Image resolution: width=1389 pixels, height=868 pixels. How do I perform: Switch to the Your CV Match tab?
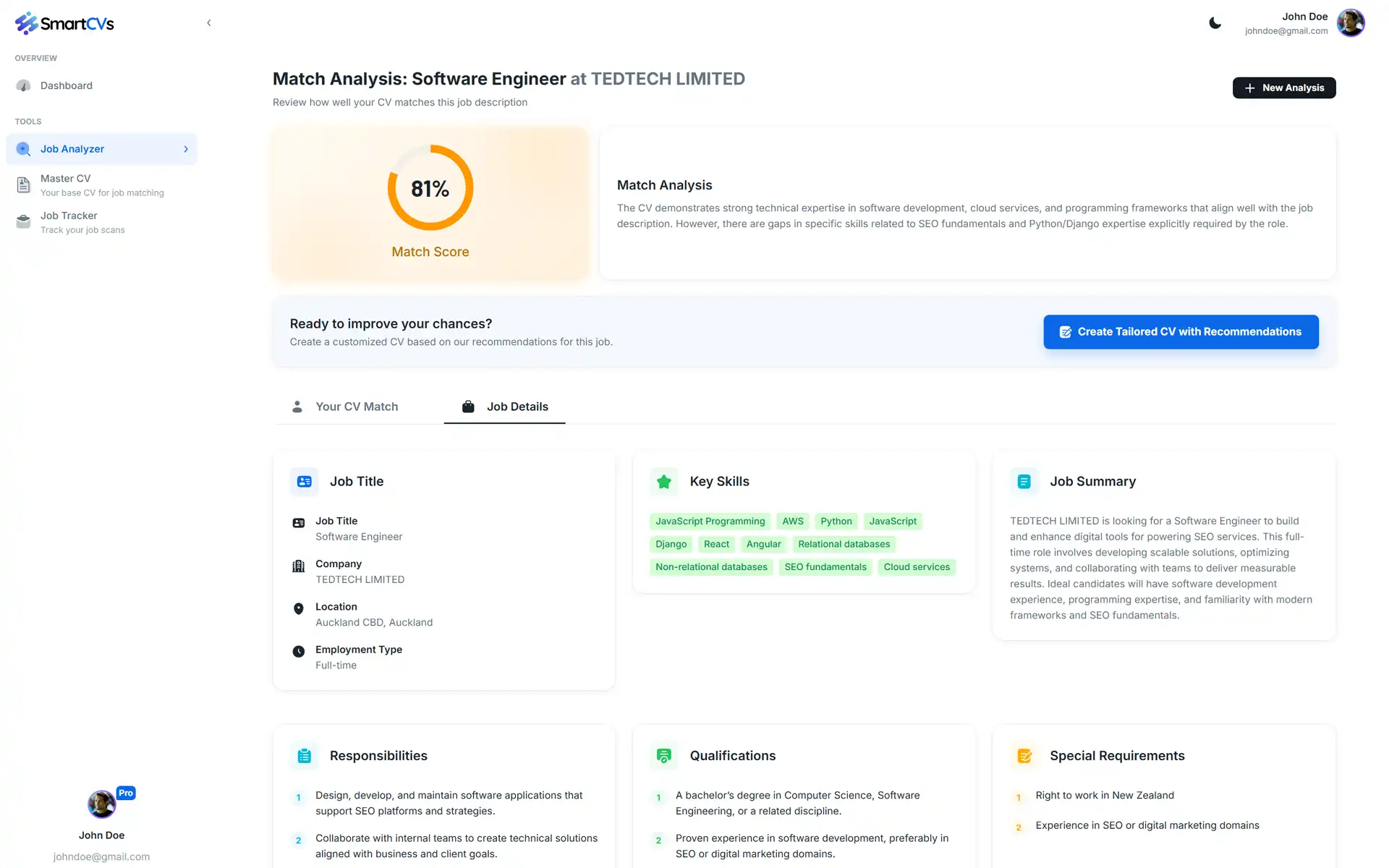(344, 407)
